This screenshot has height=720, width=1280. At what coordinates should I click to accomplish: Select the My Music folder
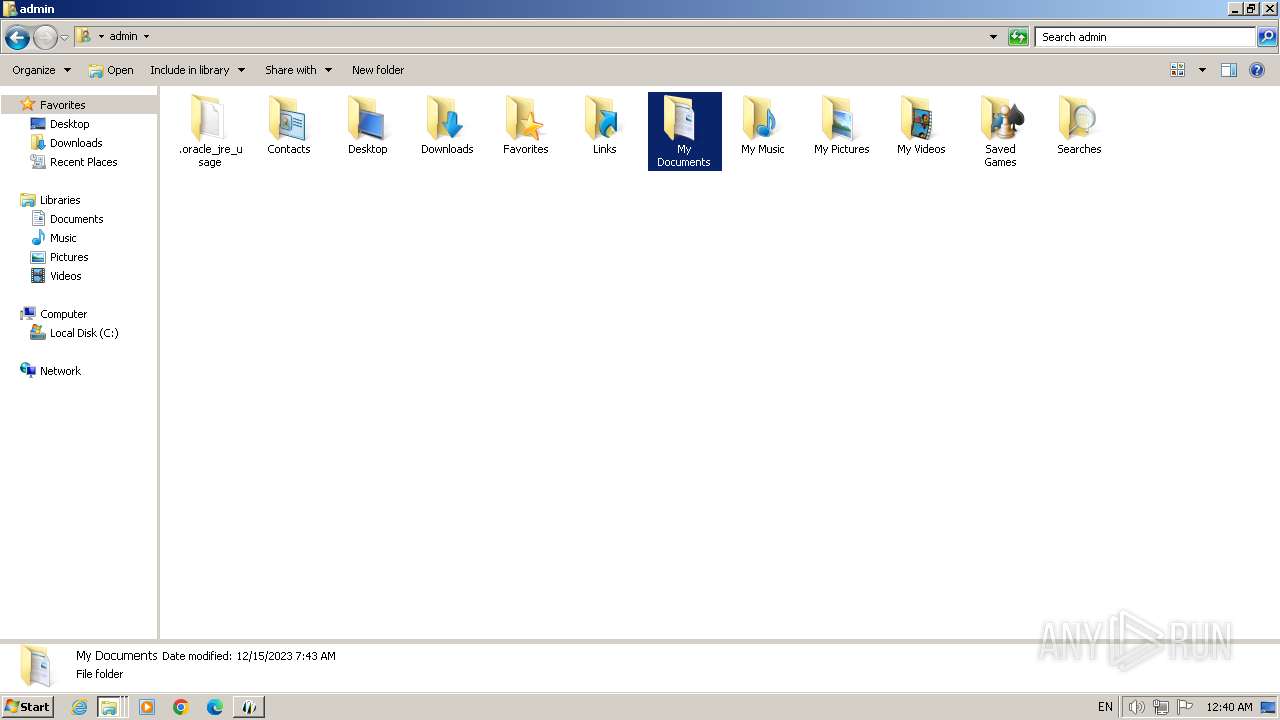pyautogui.click(x=762, y=126)
